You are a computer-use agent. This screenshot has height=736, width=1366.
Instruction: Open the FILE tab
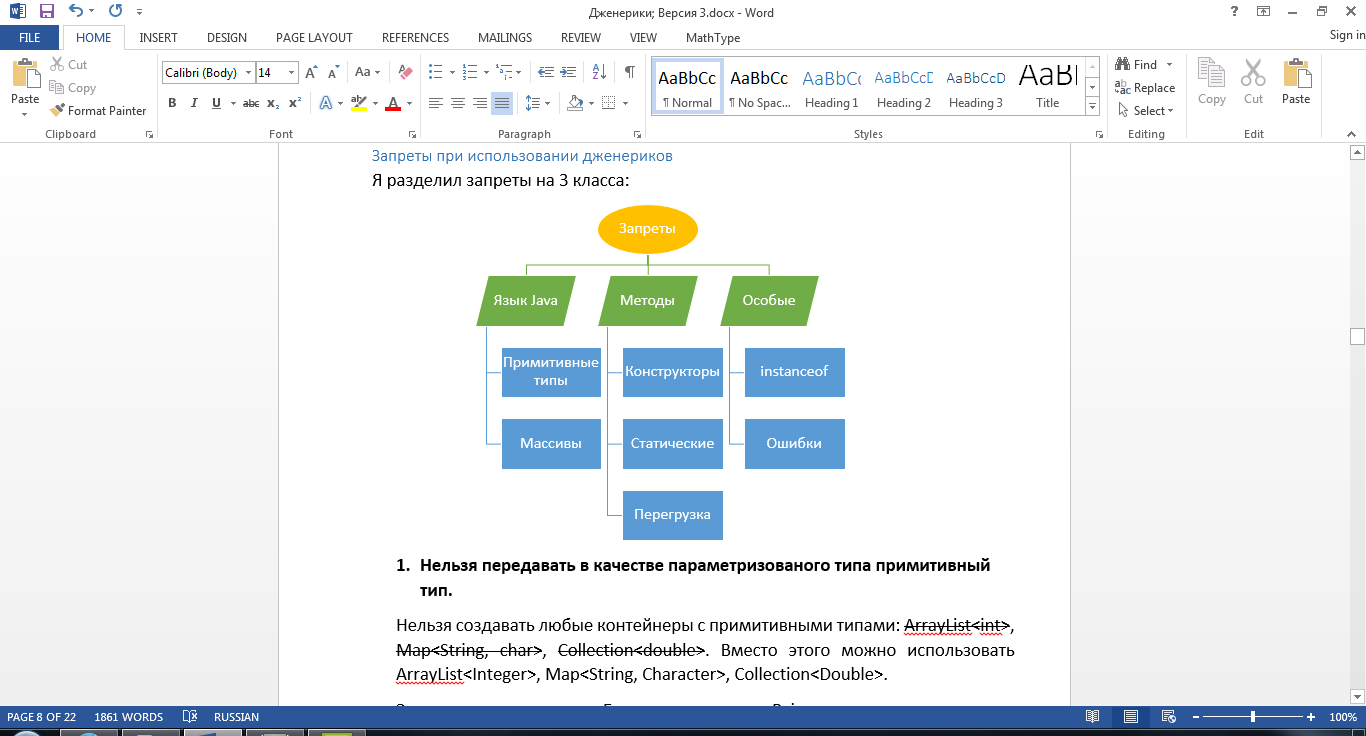pyautogui.click(x=30, y=38)
